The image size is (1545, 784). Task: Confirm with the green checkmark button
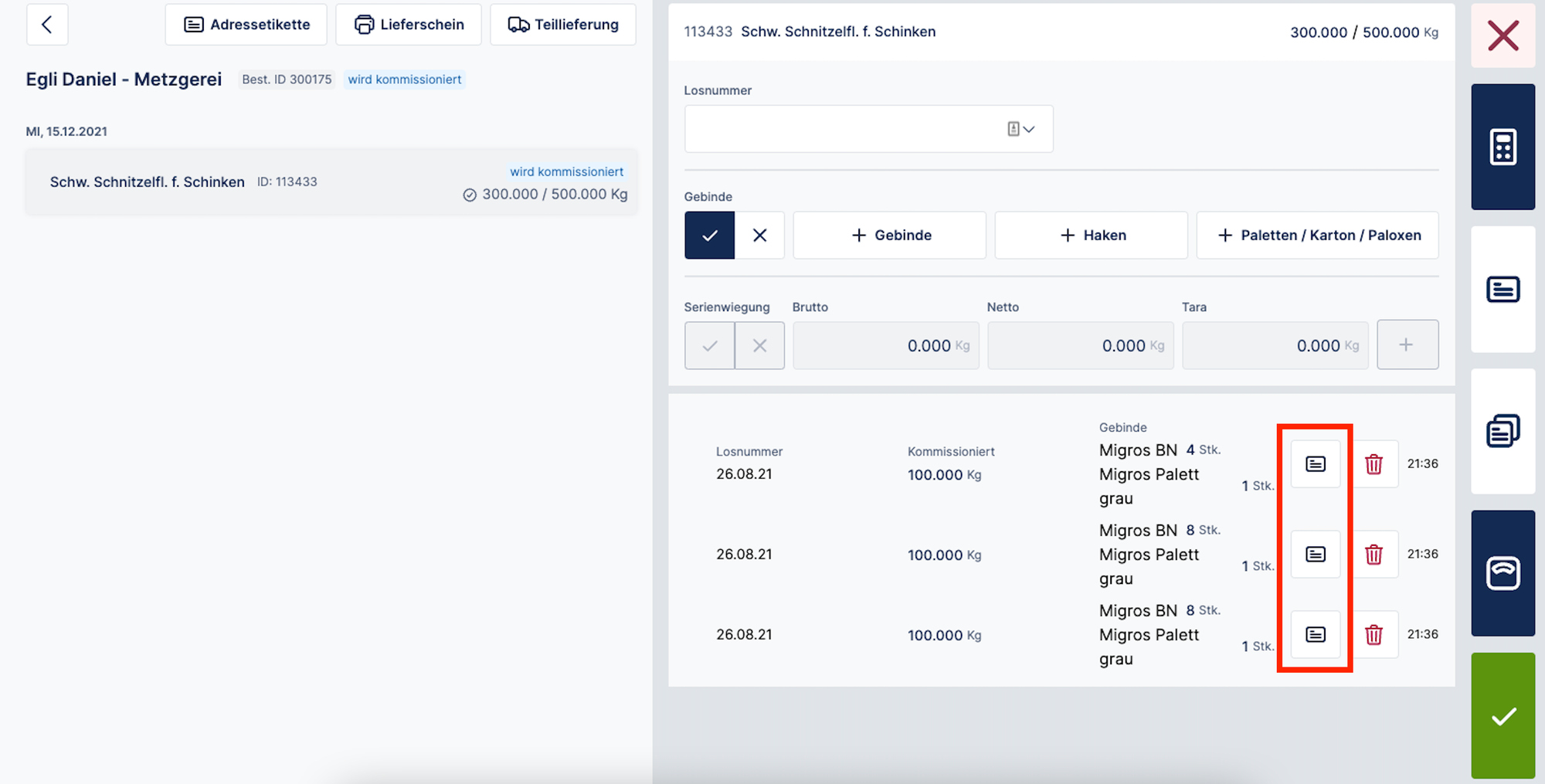pos(1503,716)
